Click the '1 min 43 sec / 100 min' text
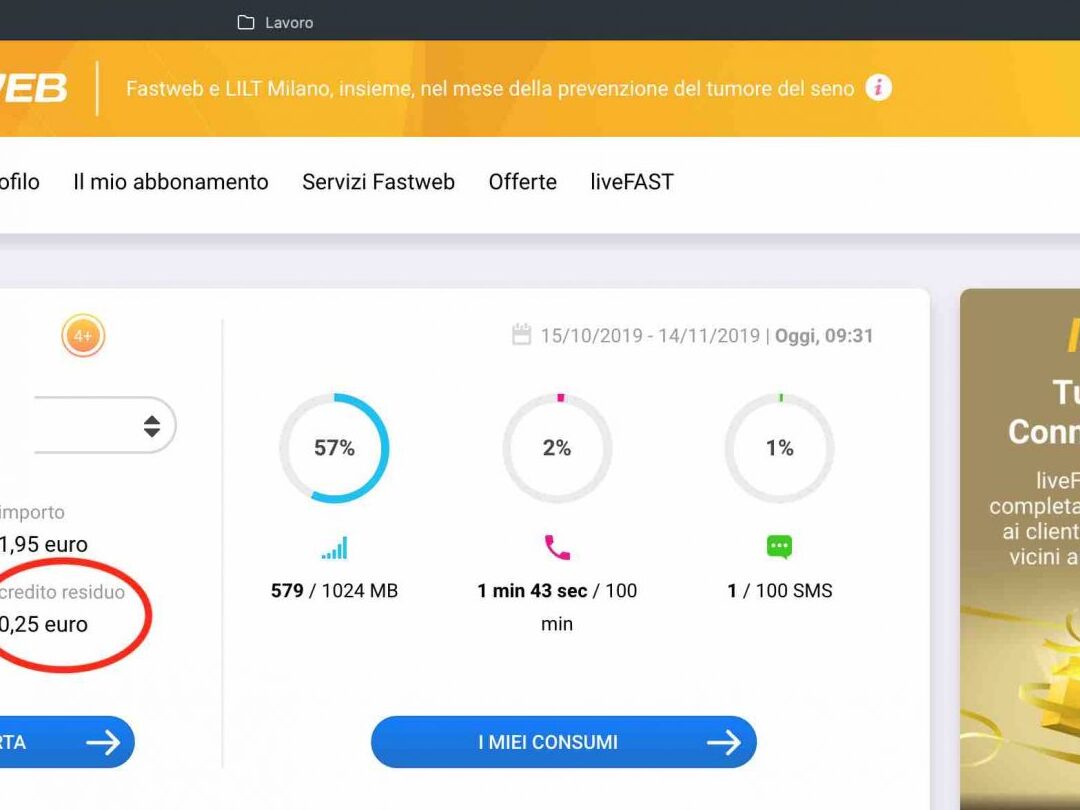The width and height of the screenshot is (1080, 810). tap(557, 607)
